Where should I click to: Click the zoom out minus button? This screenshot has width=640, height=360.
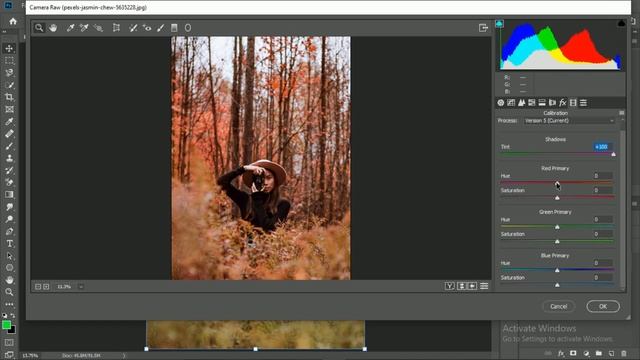(x=38, y=287)
